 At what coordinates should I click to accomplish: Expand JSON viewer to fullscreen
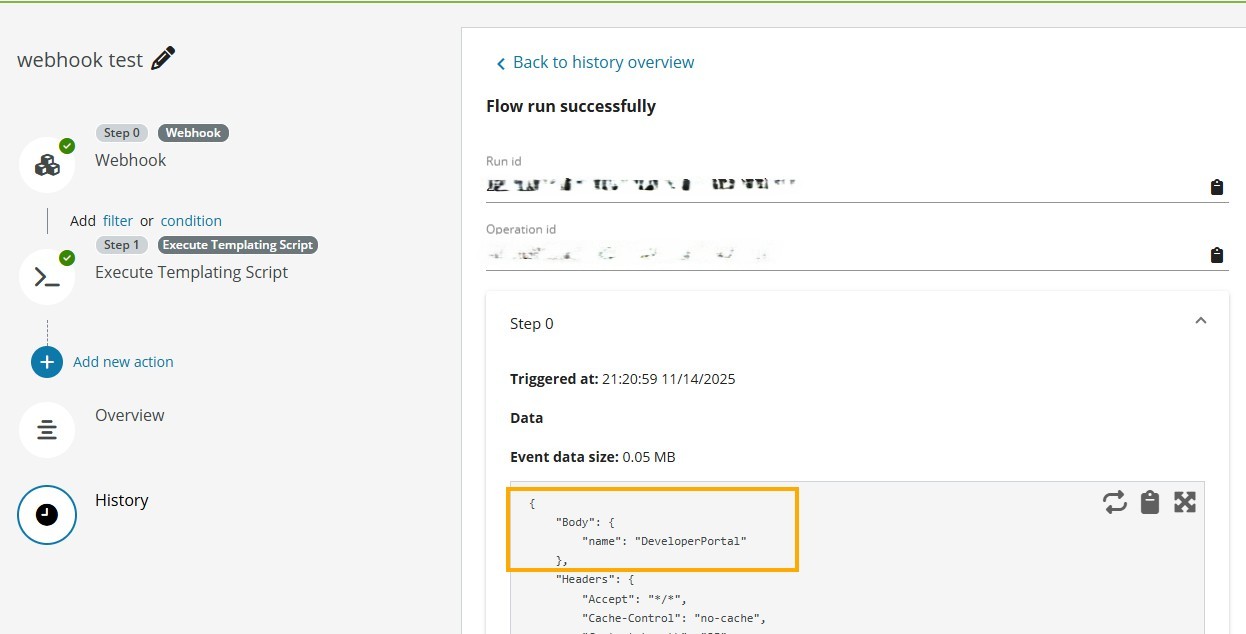[1185, 502]
